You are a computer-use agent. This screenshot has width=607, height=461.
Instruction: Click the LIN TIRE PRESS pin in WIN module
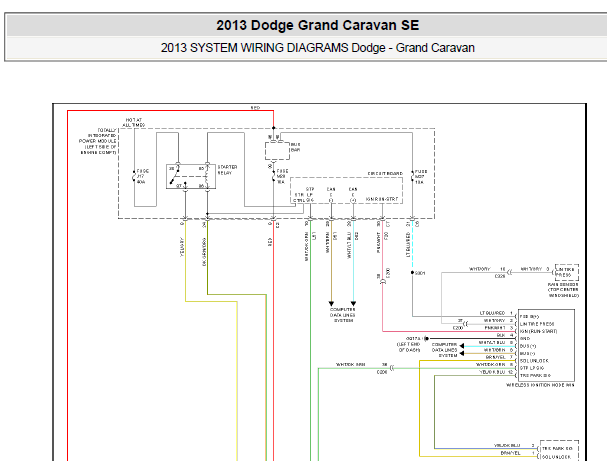coord(537,324)
